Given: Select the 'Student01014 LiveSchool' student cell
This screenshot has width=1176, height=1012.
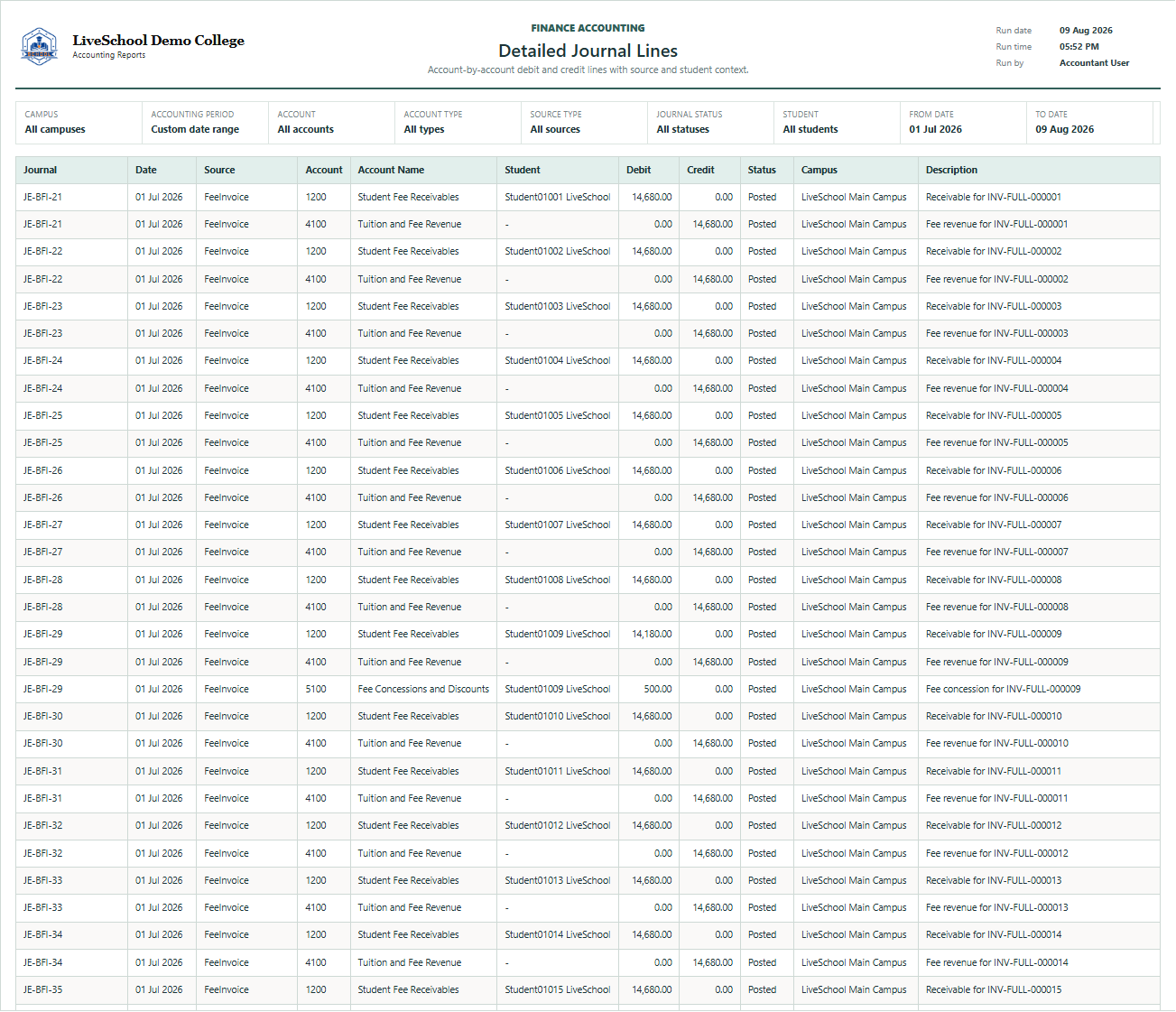Looking at the screenshot, I should click(558, 934).
